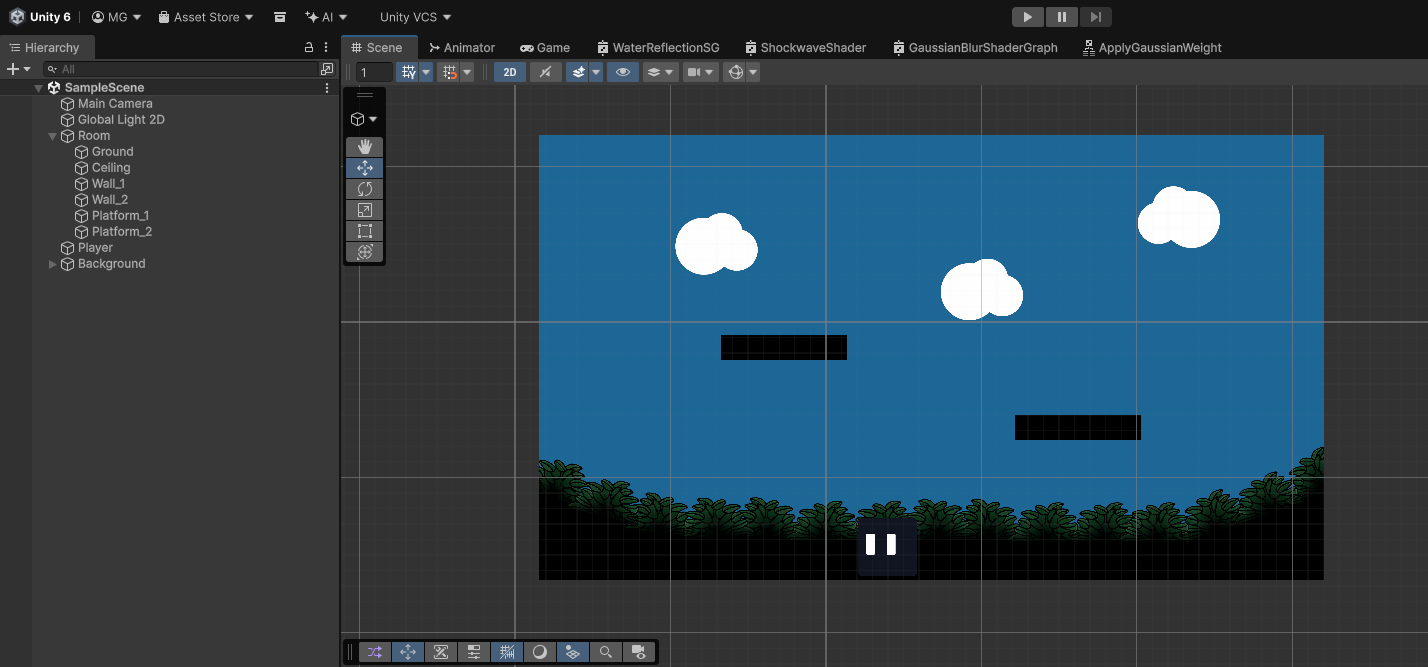Collapse the Room object in Hierarchy

pyautogui.click(x=53, y=136)
